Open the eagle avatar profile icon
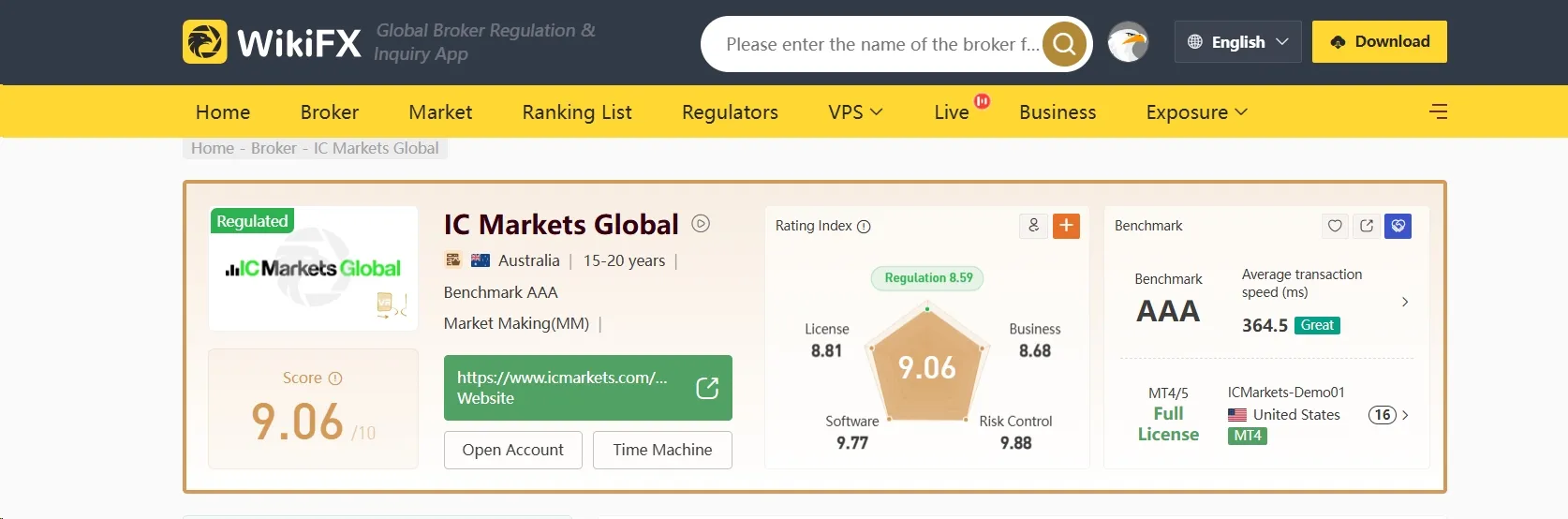Screen dimensions: 1568x519 1128,42
